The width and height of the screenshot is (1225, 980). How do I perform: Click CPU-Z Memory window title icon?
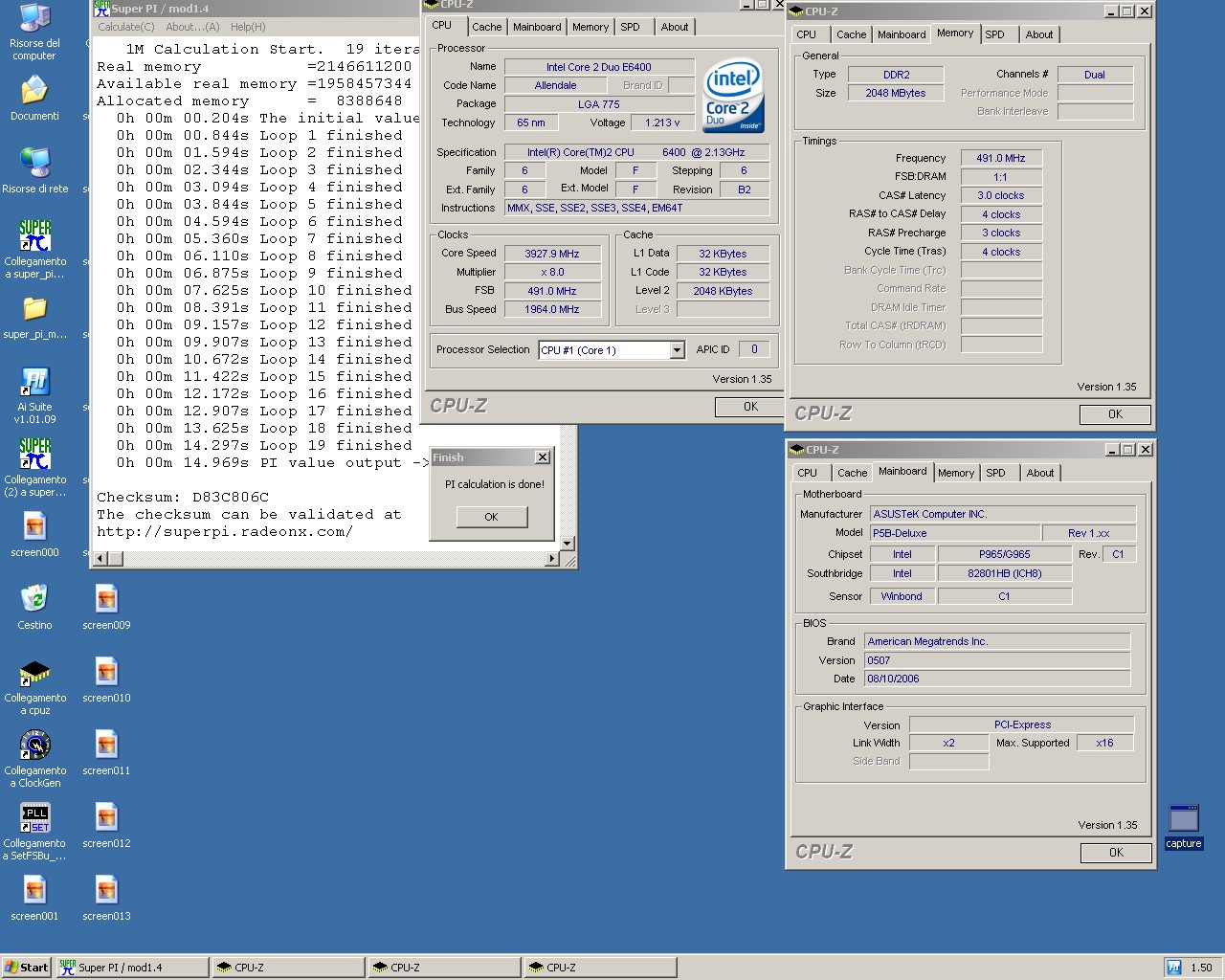point(796,11)
